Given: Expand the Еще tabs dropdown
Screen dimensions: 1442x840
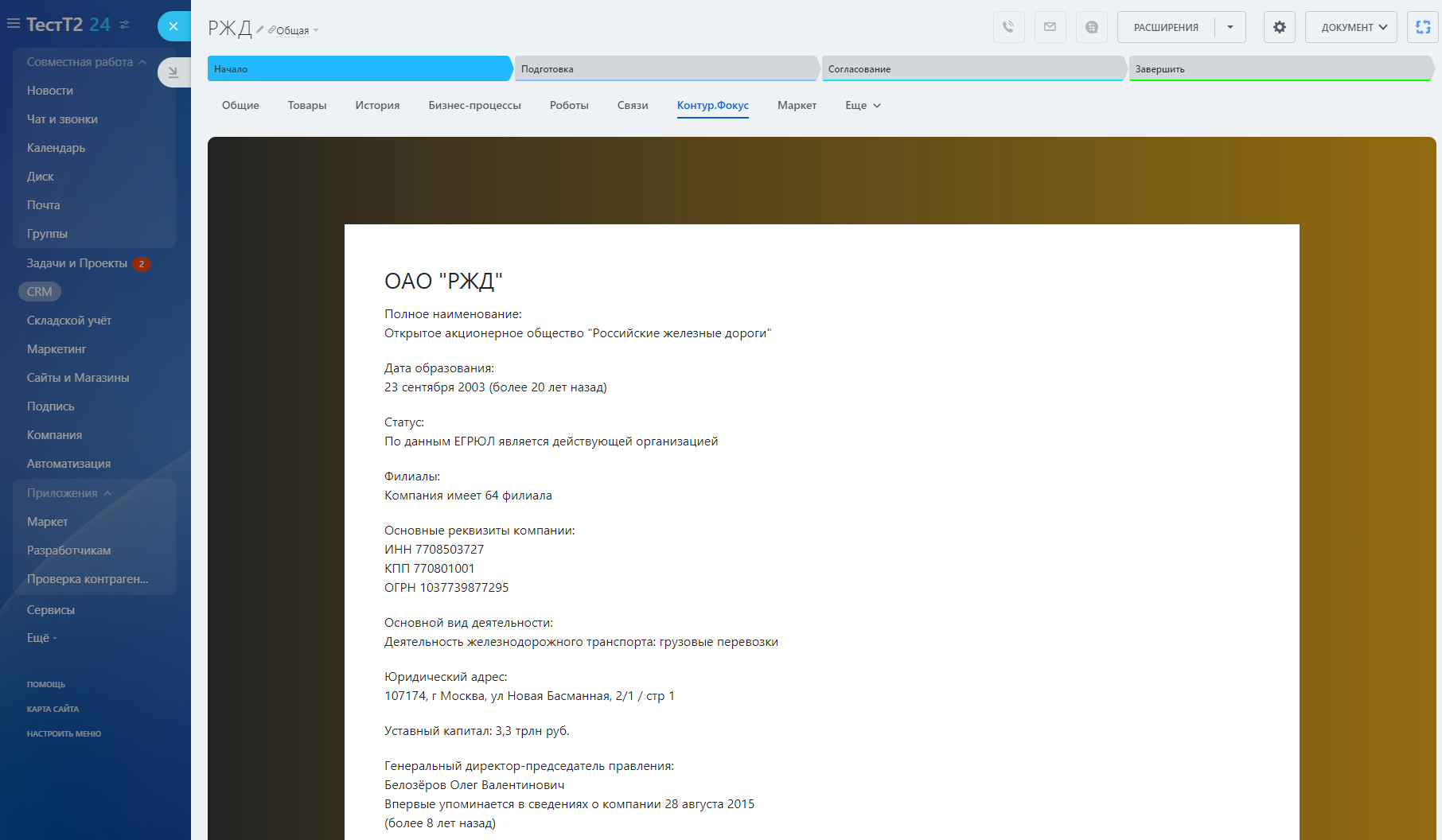Looking at the screenshot, I should coord(863,105).
